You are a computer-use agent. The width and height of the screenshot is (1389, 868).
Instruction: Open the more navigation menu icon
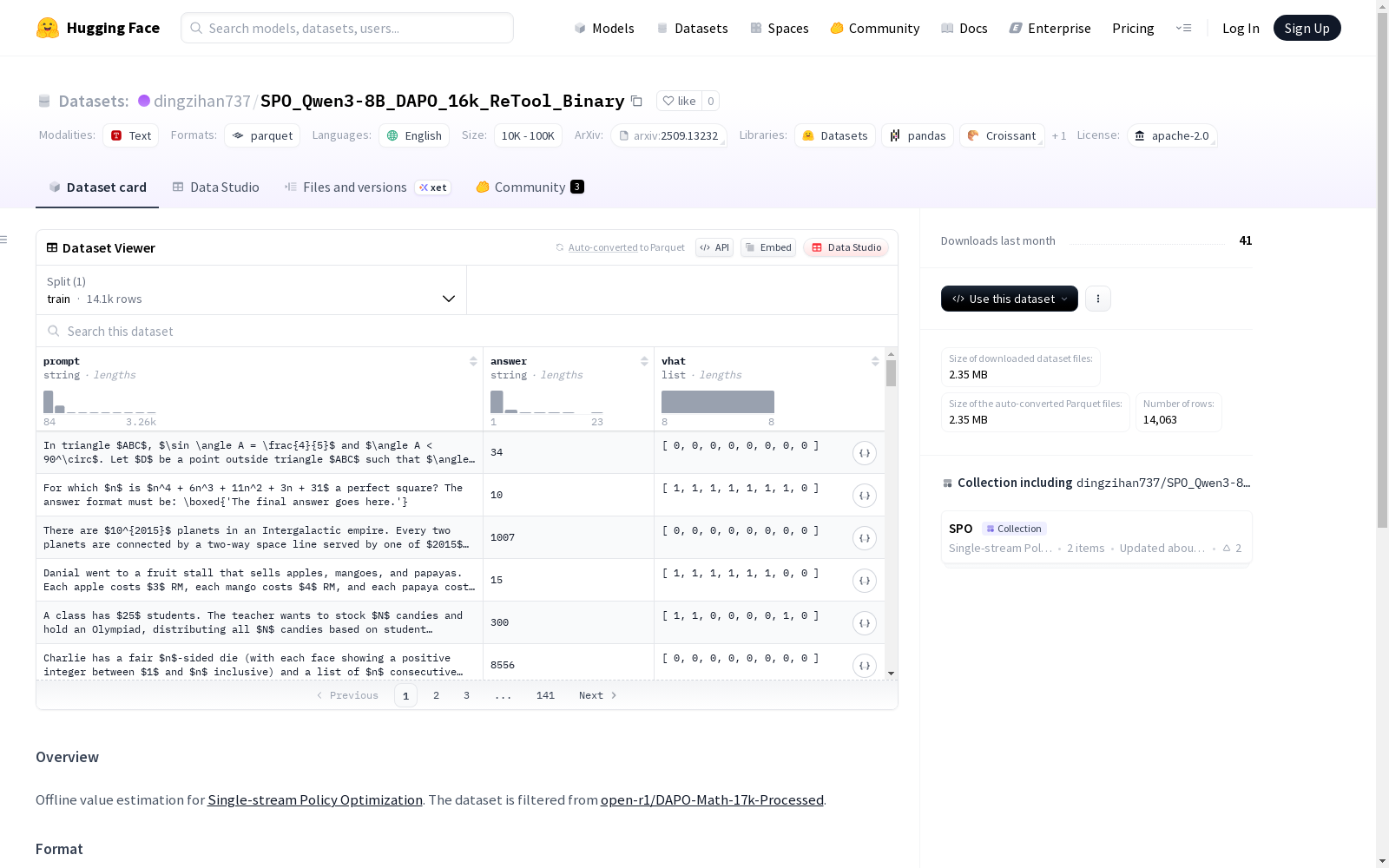pos(1183,28)
